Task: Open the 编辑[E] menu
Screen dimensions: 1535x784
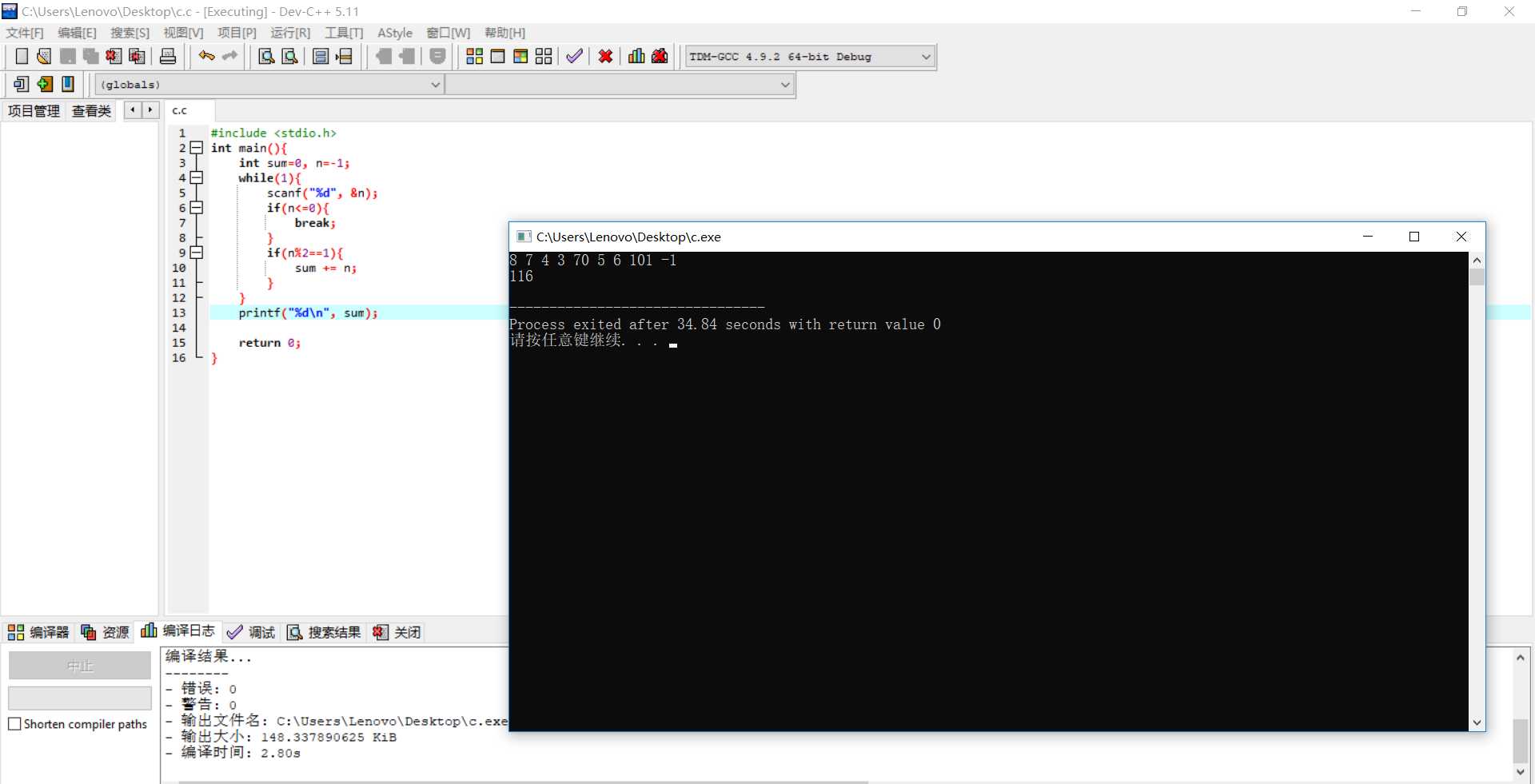Action: tap(77, 33)
